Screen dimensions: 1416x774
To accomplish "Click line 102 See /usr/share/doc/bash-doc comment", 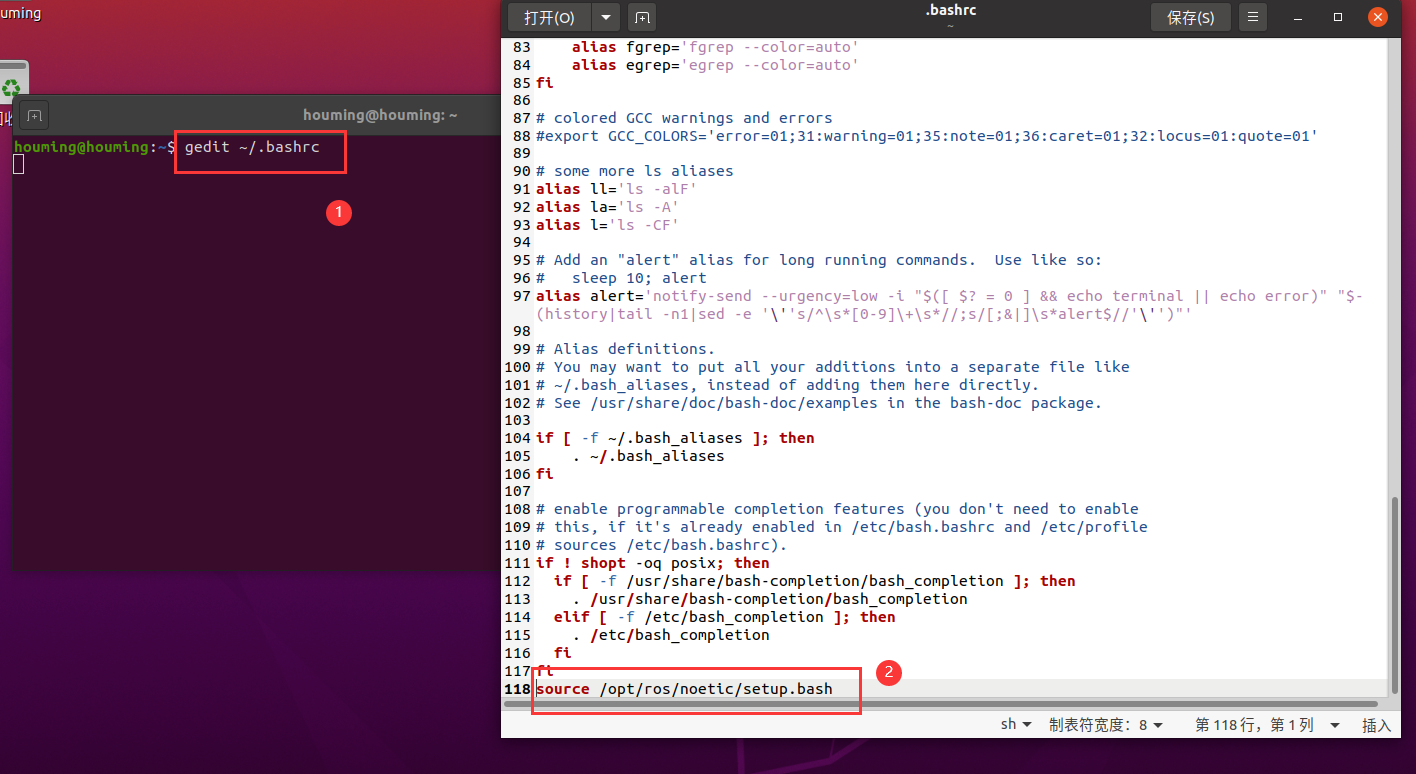I will point(818,403).
